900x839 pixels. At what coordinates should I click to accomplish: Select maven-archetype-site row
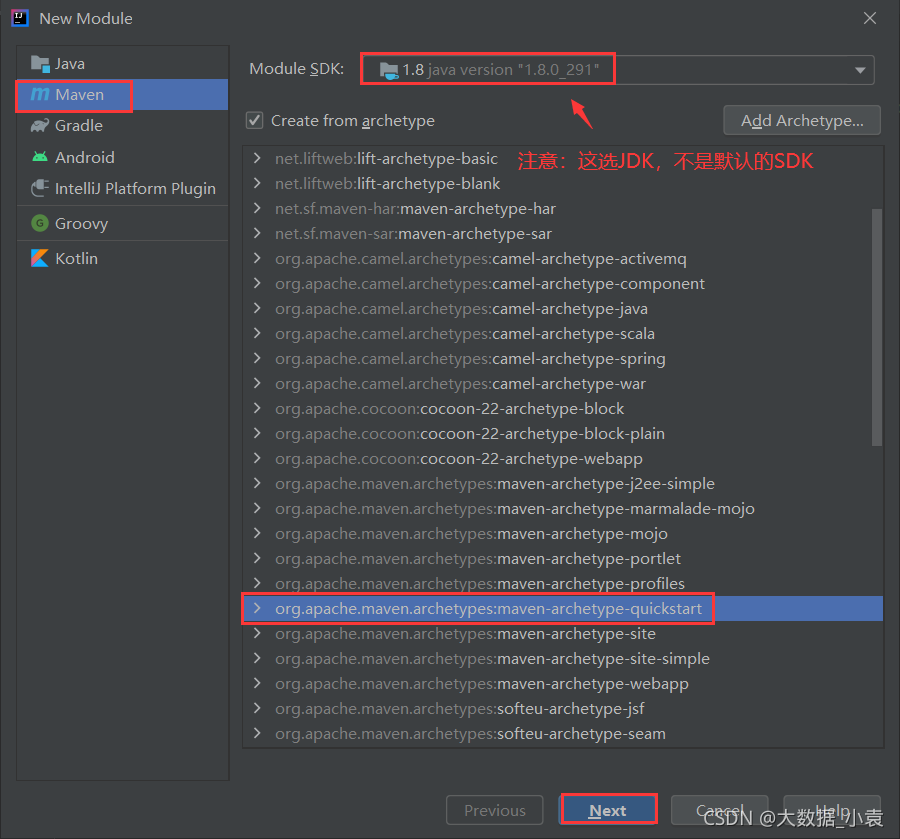(562, 634)
